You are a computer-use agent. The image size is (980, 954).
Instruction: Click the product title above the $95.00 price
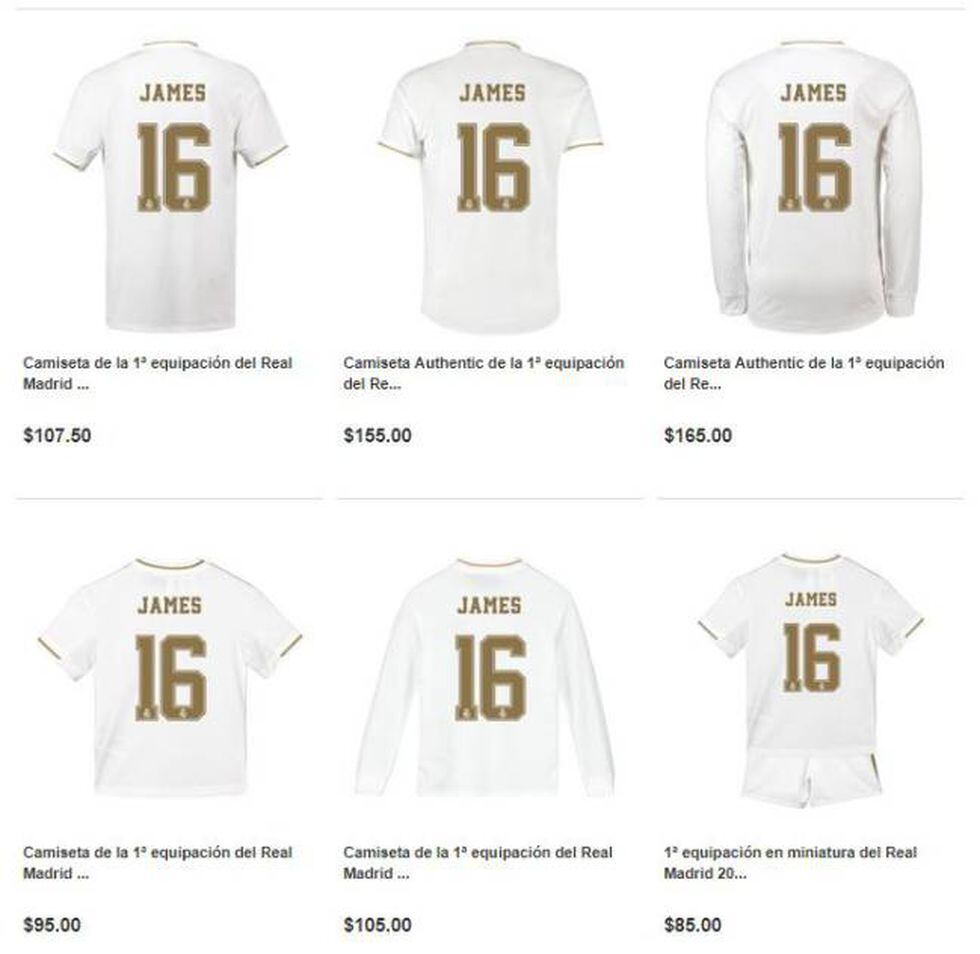coord(158,863)
